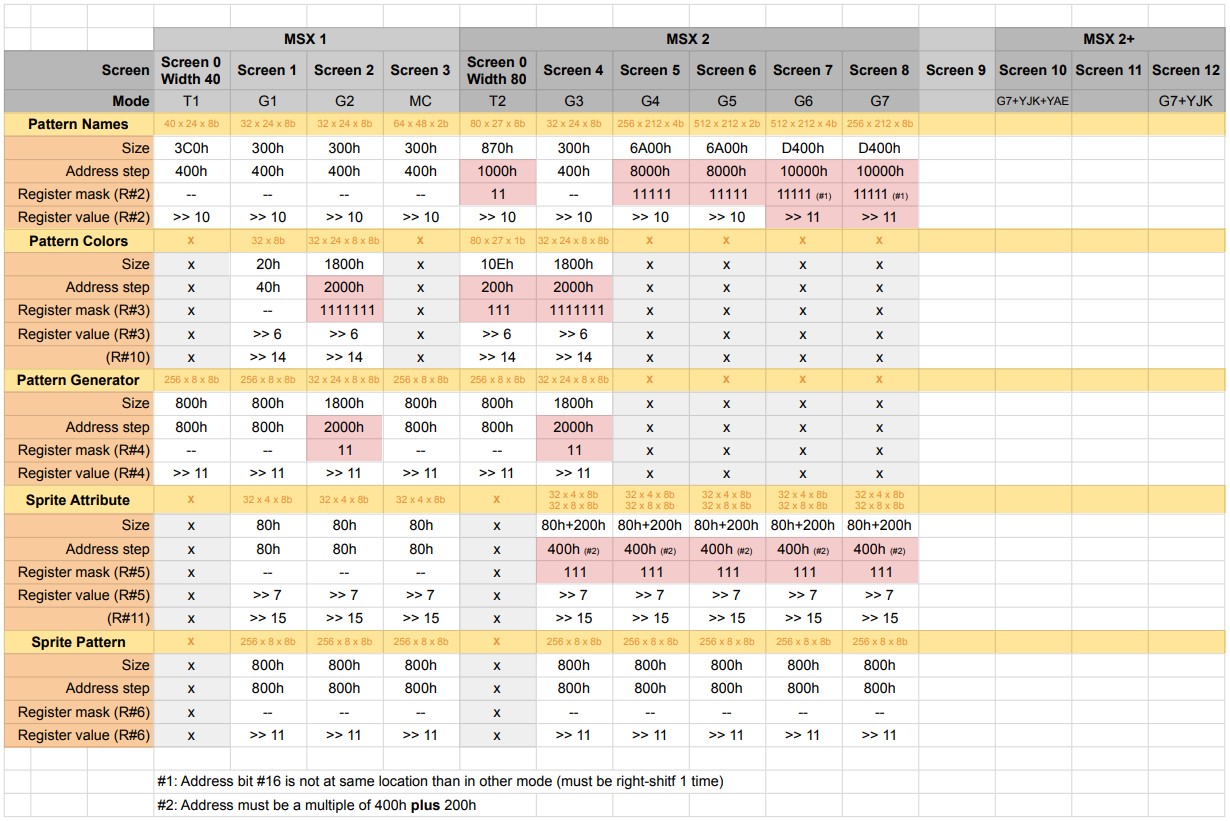The image size is (1230, 821).
Task: Click the Register value (R#4) row label
Action: (79, 473)
